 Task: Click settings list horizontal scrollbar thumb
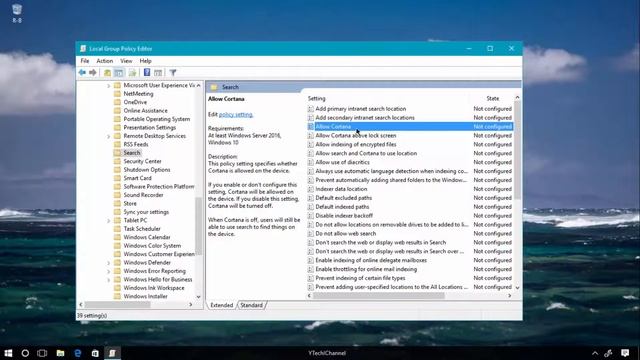tap(378, 296)
